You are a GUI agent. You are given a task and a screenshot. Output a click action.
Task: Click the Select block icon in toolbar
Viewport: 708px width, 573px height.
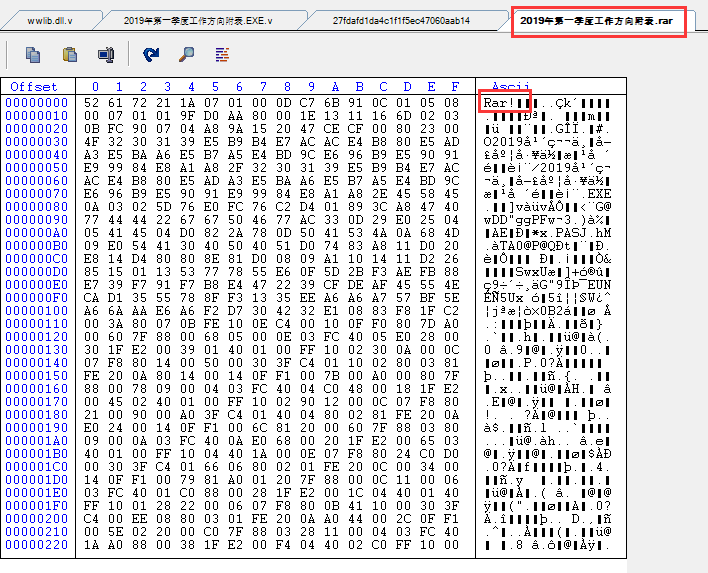point(105,54)
